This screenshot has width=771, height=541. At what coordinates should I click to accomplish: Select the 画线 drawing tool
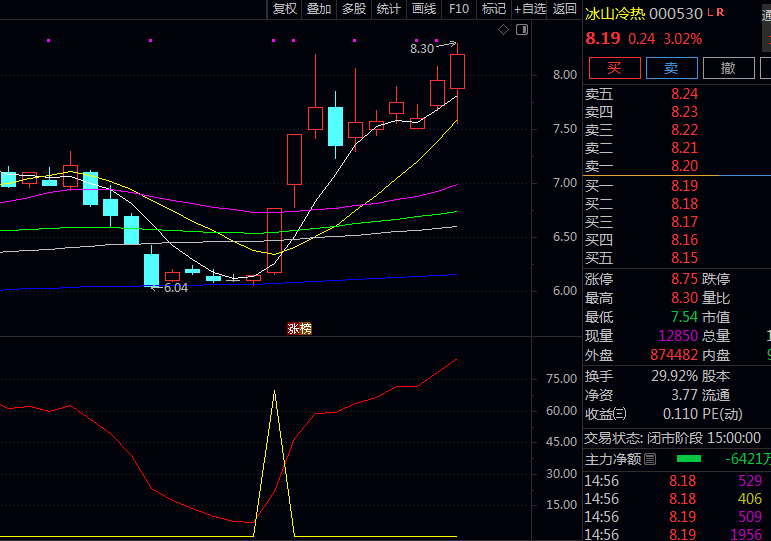click(424, 9)
